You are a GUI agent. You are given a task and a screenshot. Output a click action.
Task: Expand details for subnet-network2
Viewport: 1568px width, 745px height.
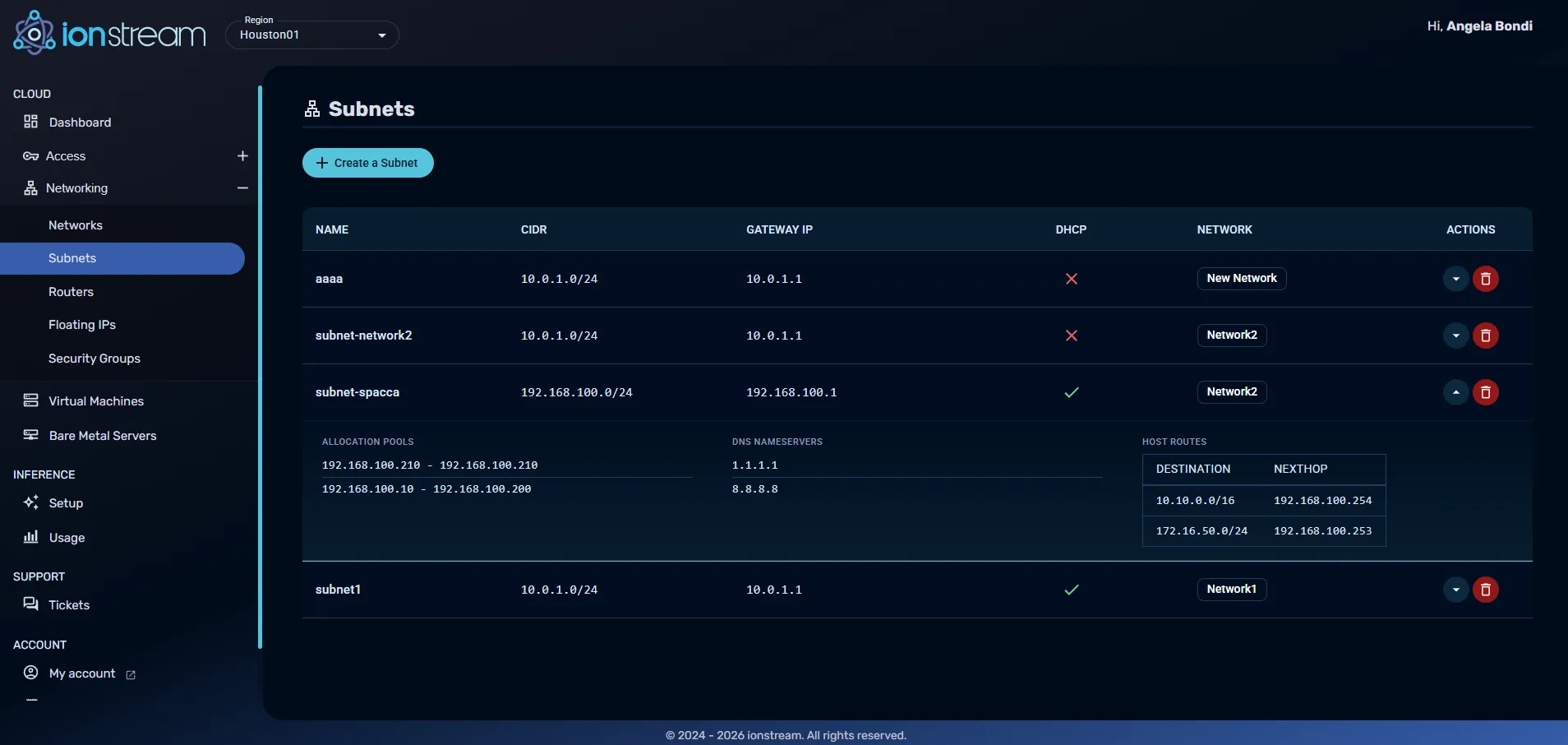point(1456,335)
